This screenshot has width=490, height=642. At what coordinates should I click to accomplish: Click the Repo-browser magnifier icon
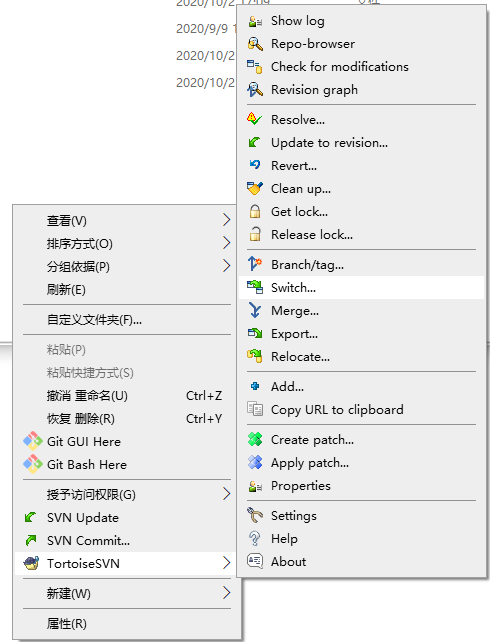[x=255, y=44]
